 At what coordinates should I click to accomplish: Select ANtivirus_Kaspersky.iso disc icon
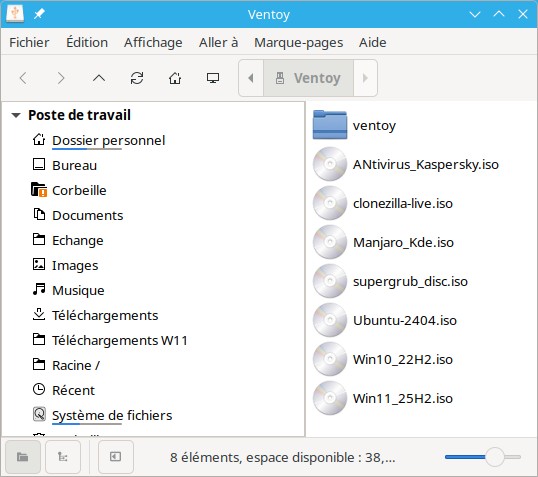(330, 164)
